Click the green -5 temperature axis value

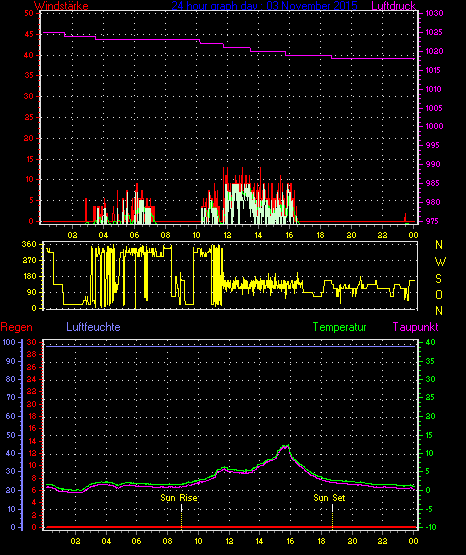point(428,509)
